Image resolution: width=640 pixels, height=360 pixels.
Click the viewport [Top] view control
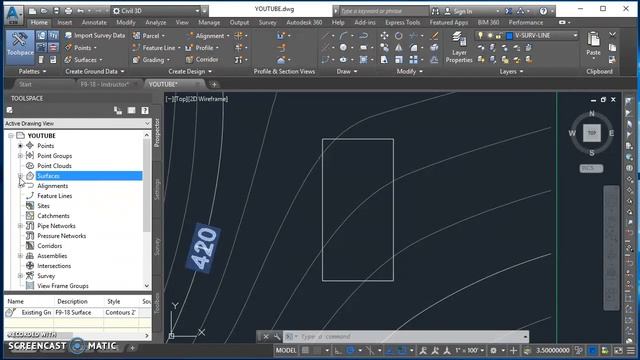pyautogui.click(x=181, y=99)
